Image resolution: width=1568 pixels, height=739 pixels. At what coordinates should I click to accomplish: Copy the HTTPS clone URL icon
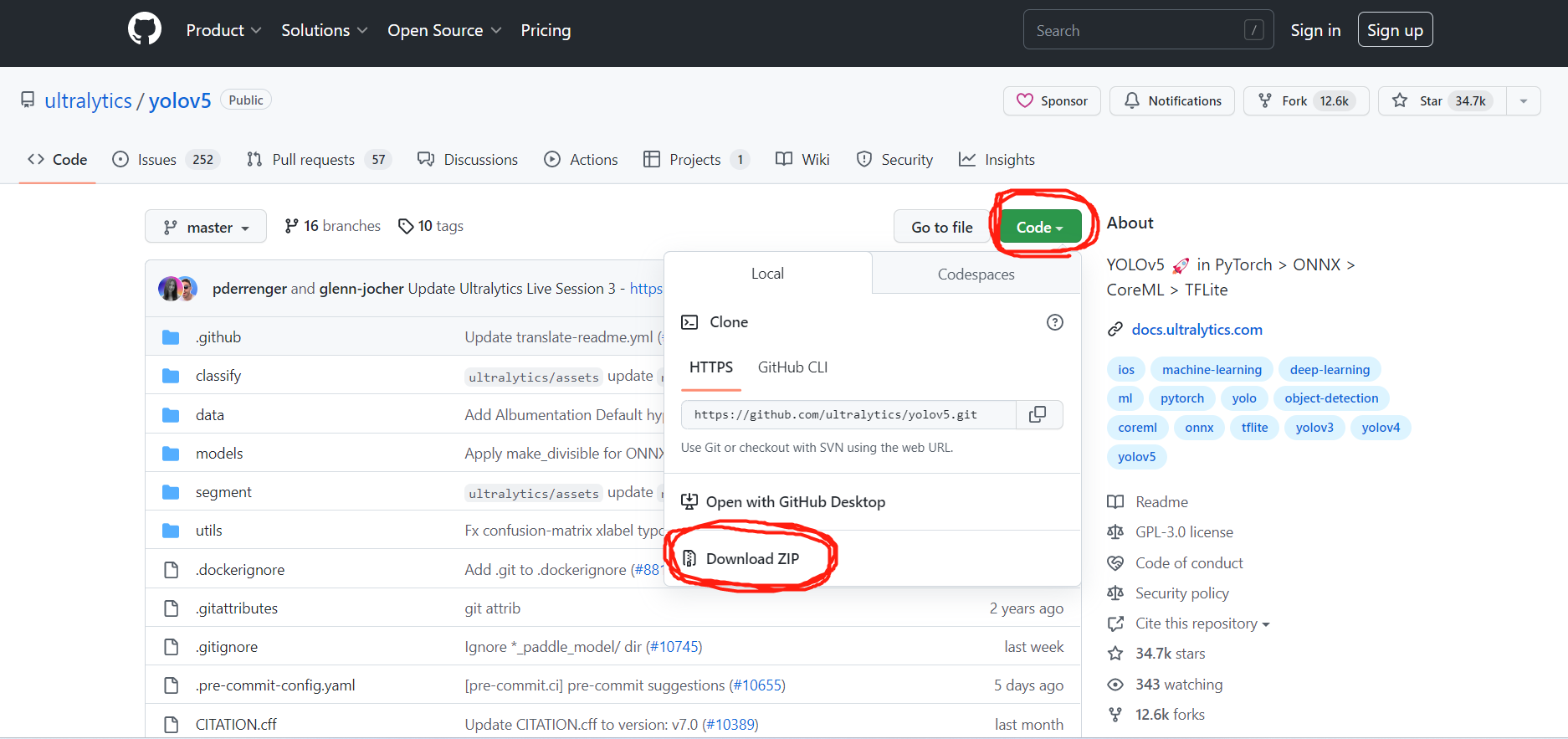[1038, 414]
